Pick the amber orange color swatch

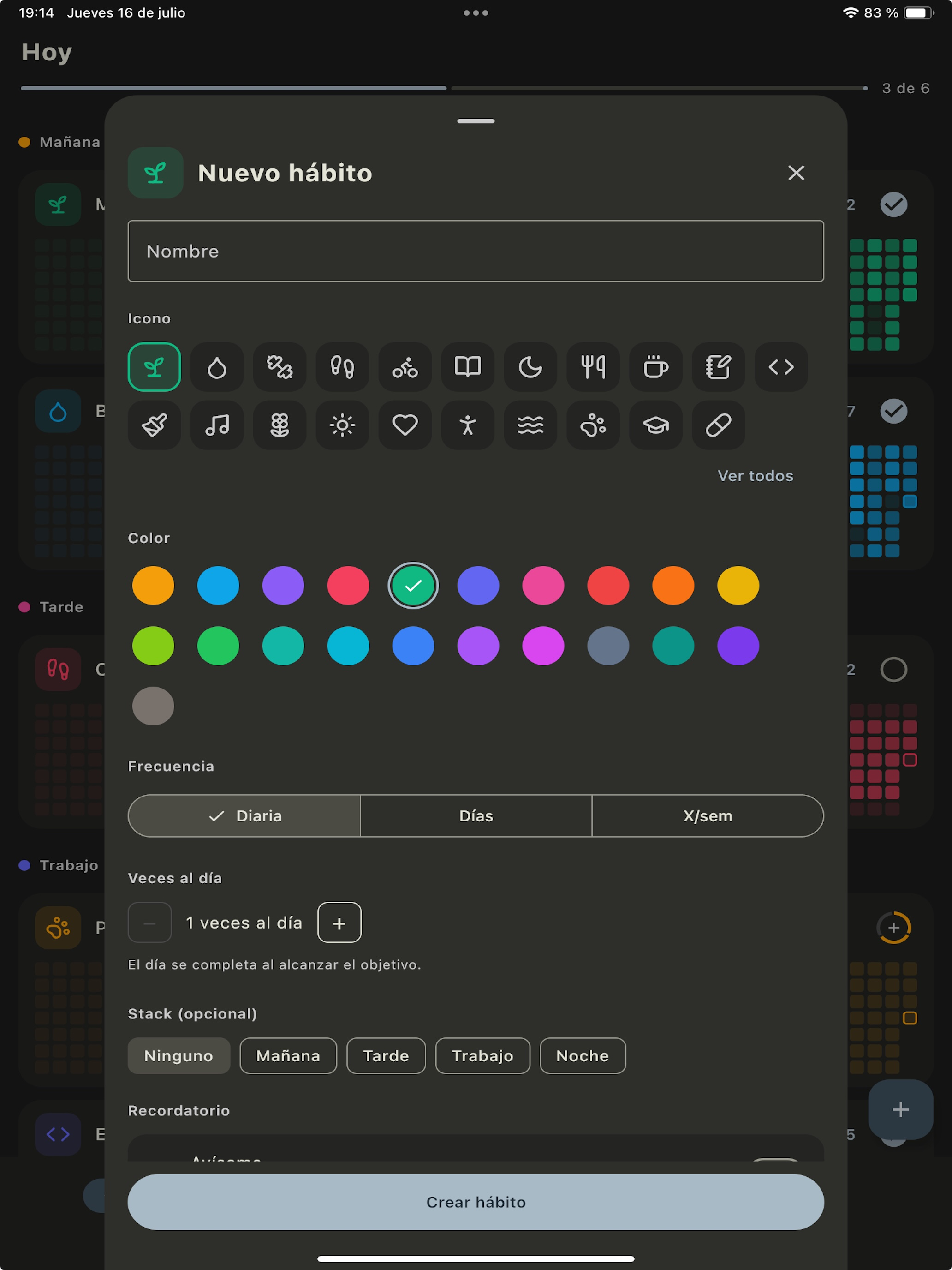(x=153, y=586)
